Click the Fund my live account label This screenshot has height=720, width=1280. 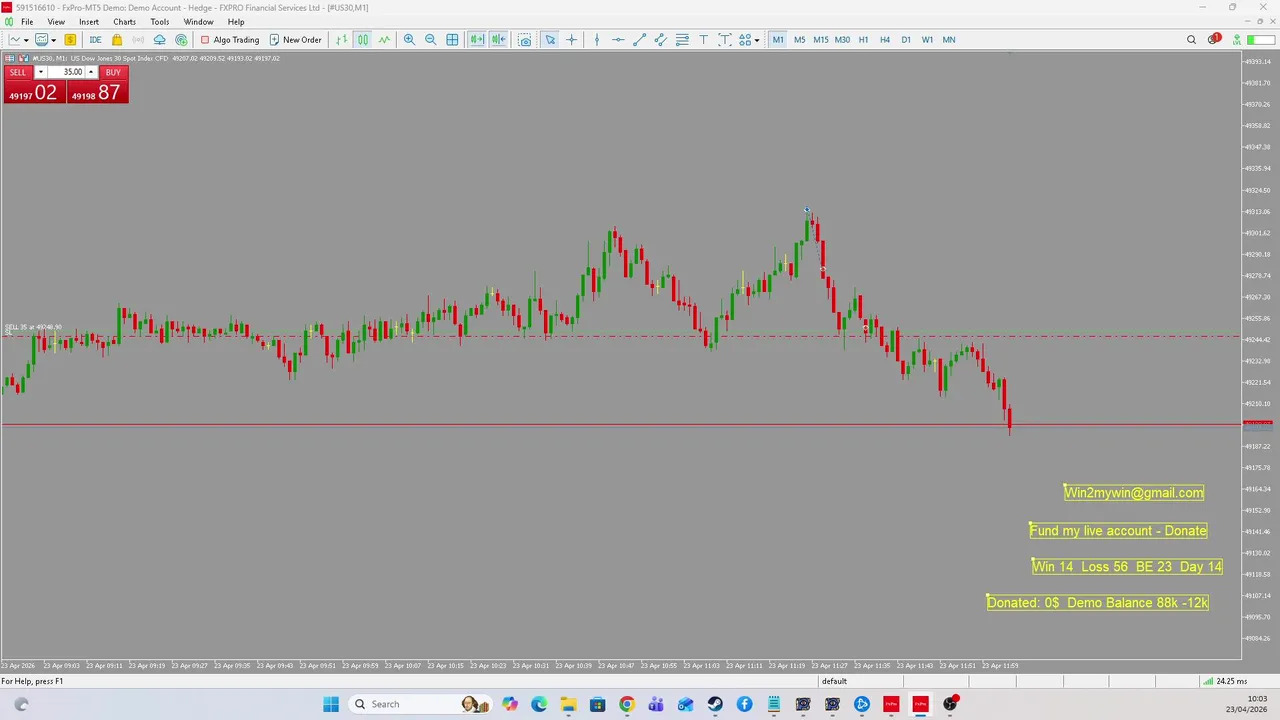[1118, 531]
